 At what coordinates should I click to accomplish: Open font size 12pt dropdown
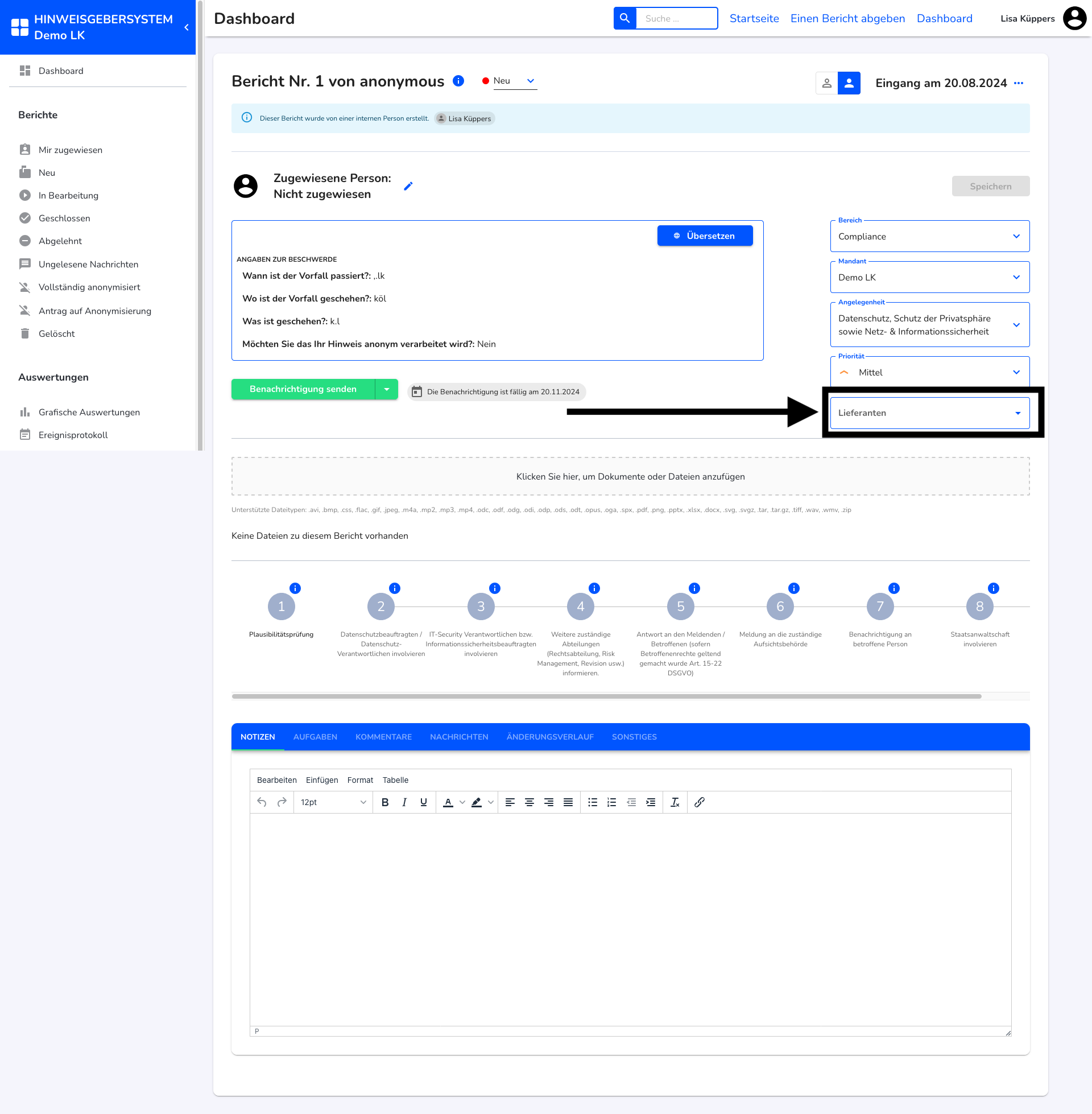coord(333,802)
